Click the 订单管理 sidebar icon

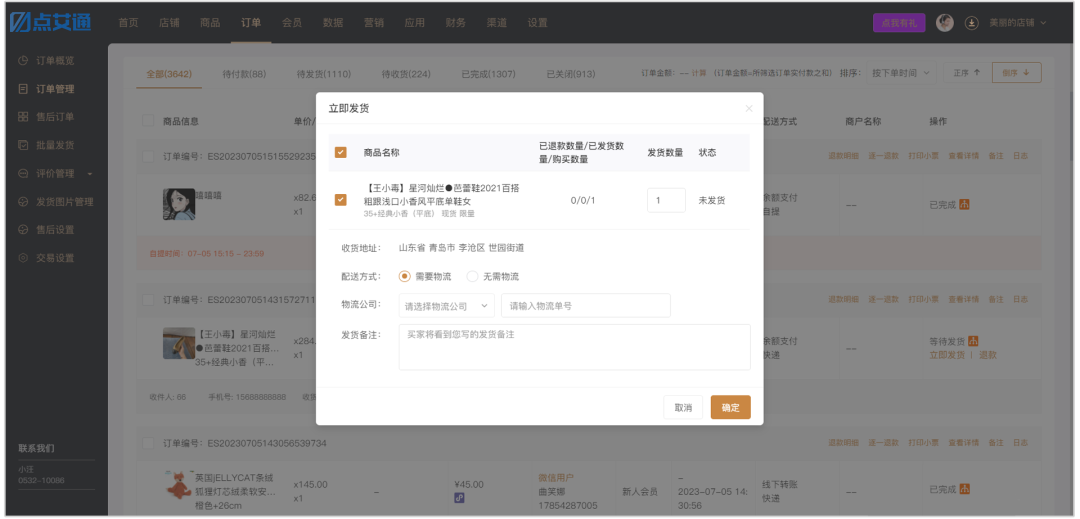point(23,89)
